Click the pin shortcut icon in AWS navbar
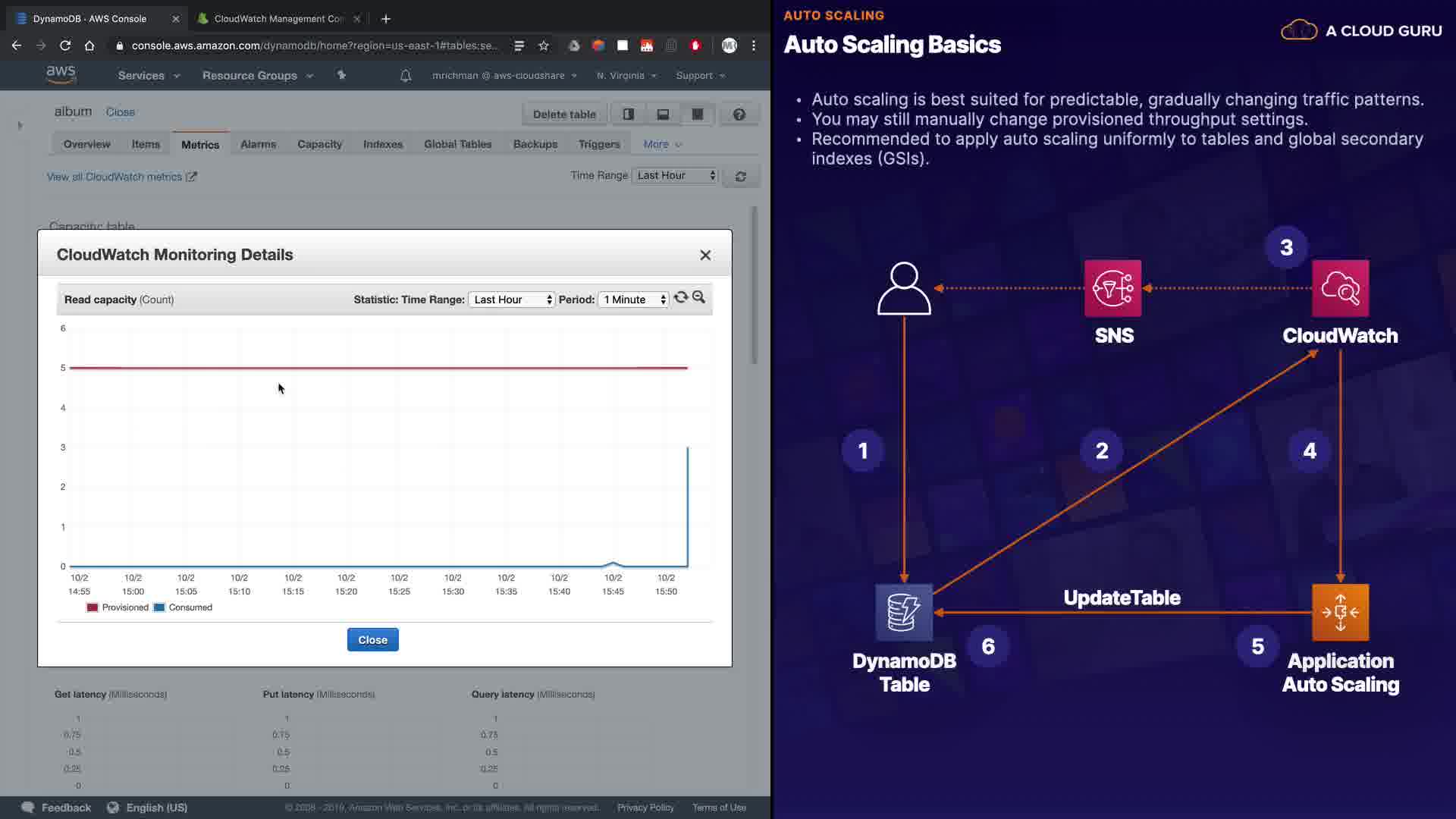1456x819 pixels. 341,75
